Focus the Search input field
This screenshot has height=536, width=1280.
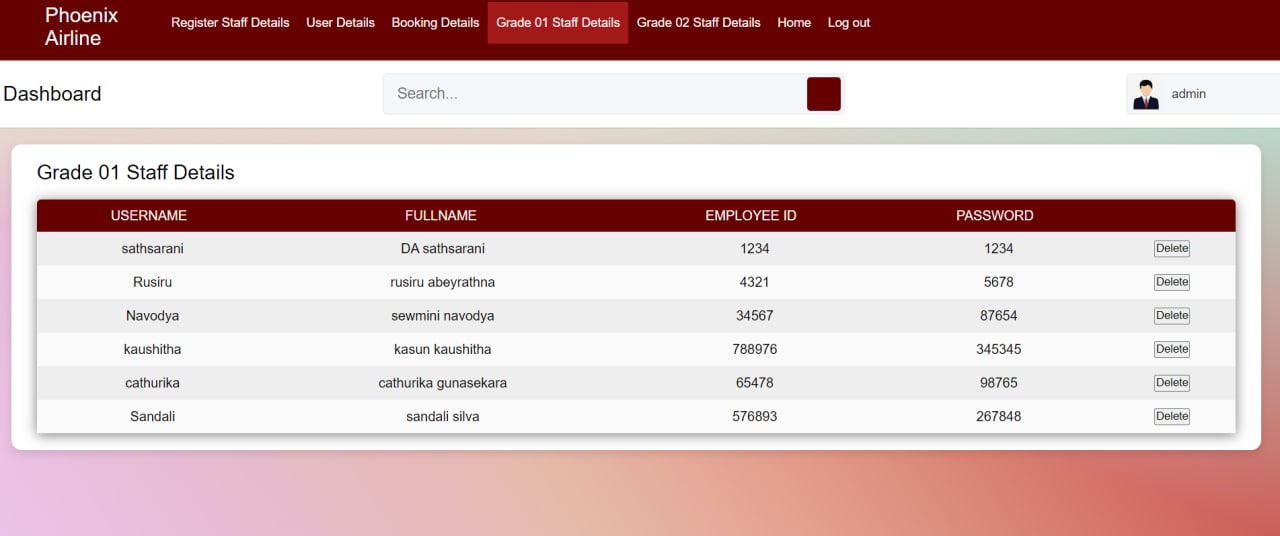pyautogui.click(x=597, y=94)
